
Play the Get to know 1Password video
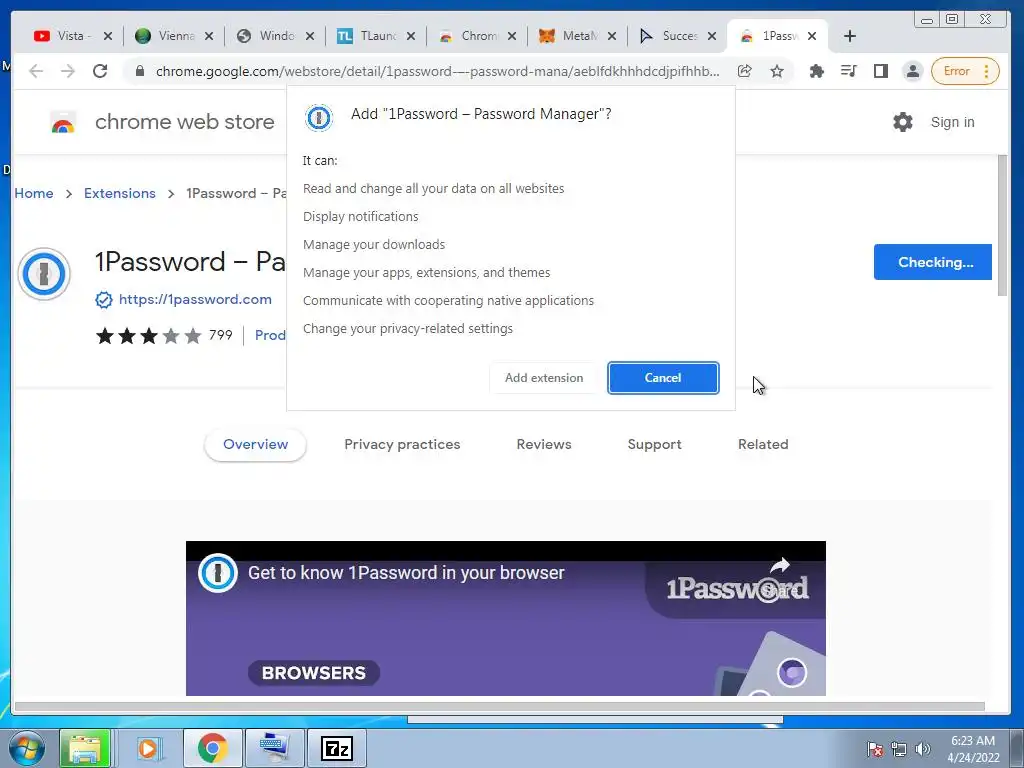[x=505, y=618]
